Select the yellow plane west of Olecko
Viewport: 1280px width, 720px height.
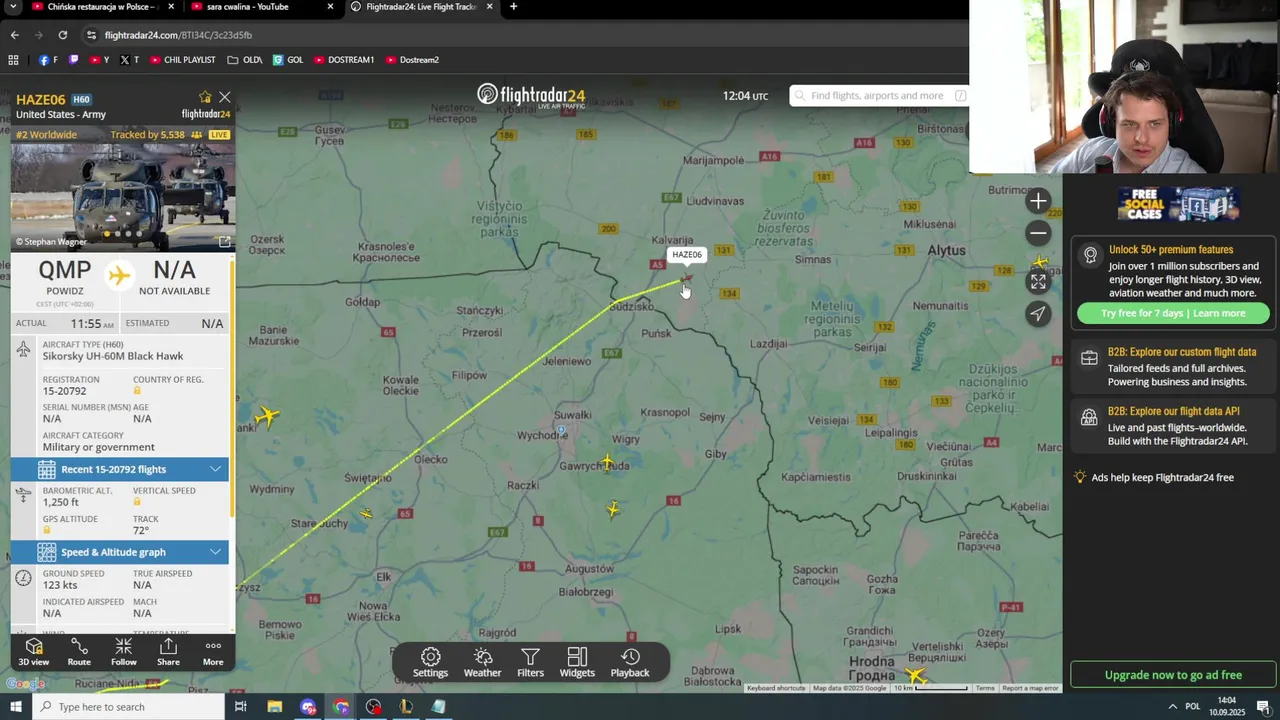click(x=266, y=416)
